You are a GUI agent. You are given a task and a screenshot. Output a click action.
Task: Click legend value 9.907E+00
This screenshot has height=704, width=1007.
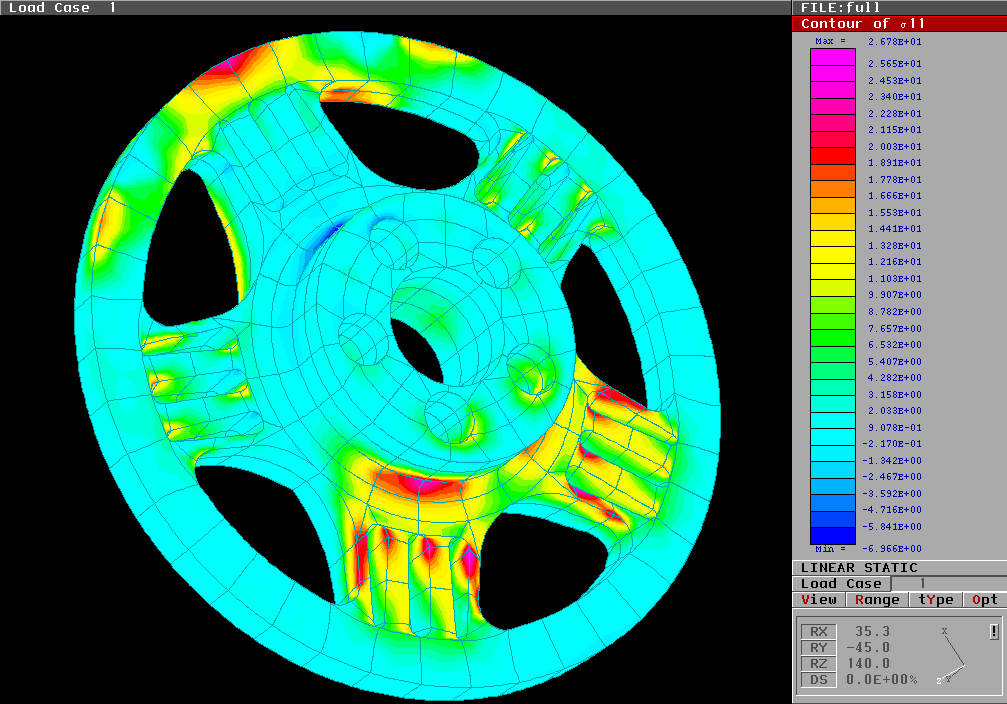coord(895,295)
